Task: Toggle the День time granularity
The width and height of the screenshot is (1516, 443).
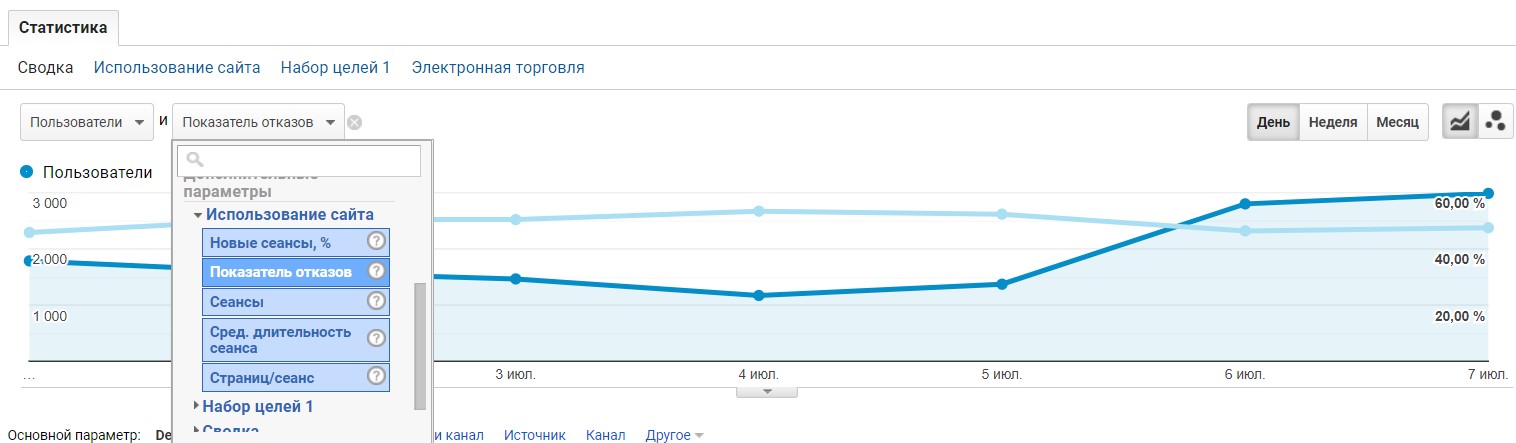Action: pyautogui.click(x=1273, y=122)
